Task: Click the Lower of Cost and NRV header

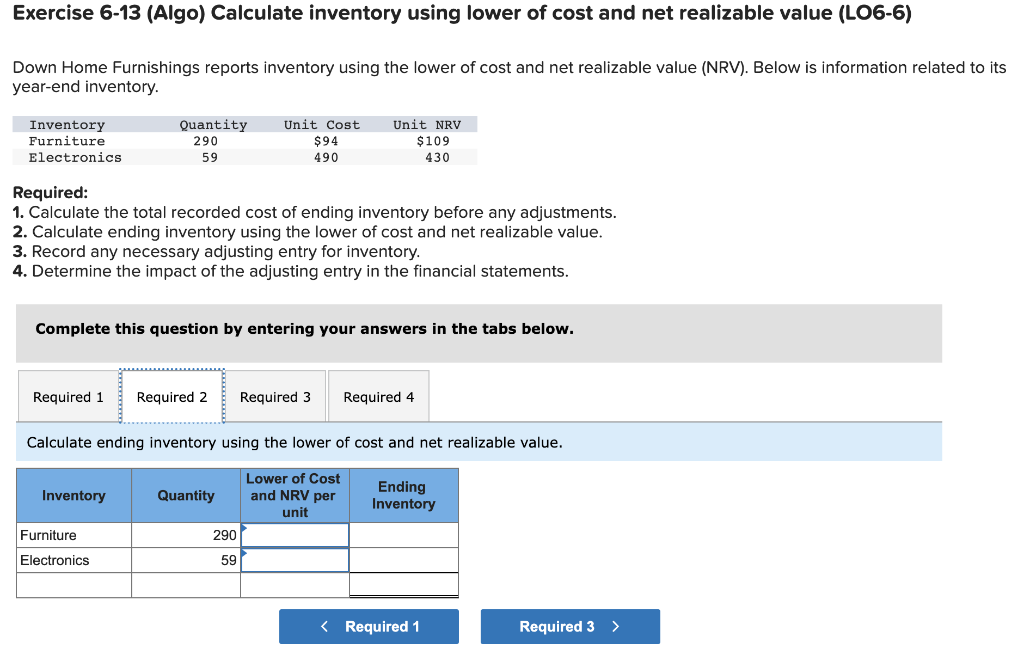Action: tap(294, 495)
